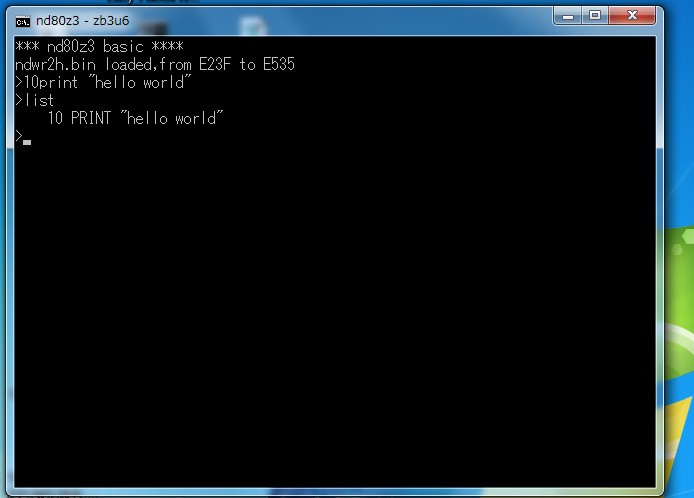Click the empty black console area
This screenshot has width=694, height=498.
(335, 310)
